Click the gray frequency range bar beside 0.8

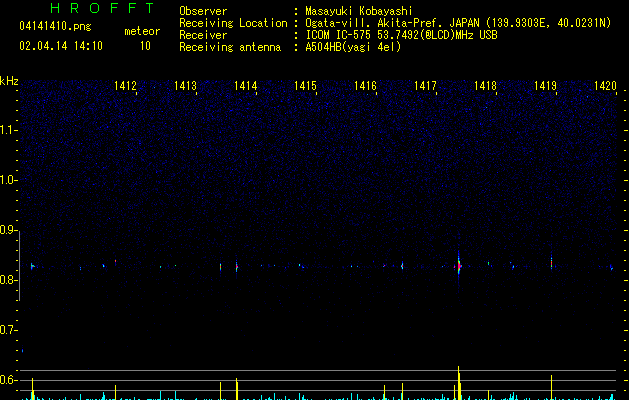click(19, 266)
